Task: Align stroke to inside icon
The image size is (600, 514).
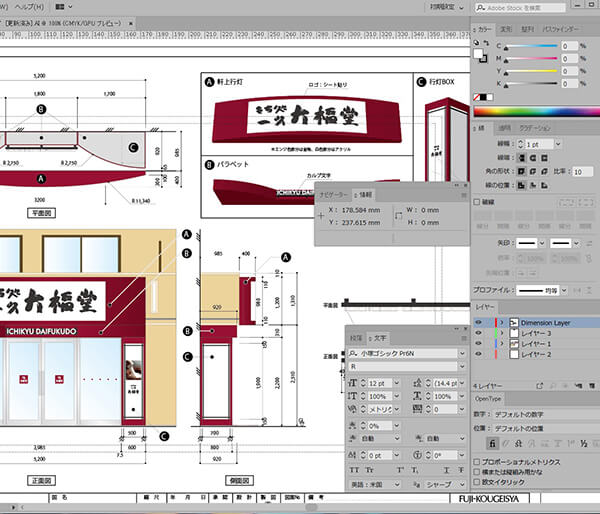Action: pos(533,185)
